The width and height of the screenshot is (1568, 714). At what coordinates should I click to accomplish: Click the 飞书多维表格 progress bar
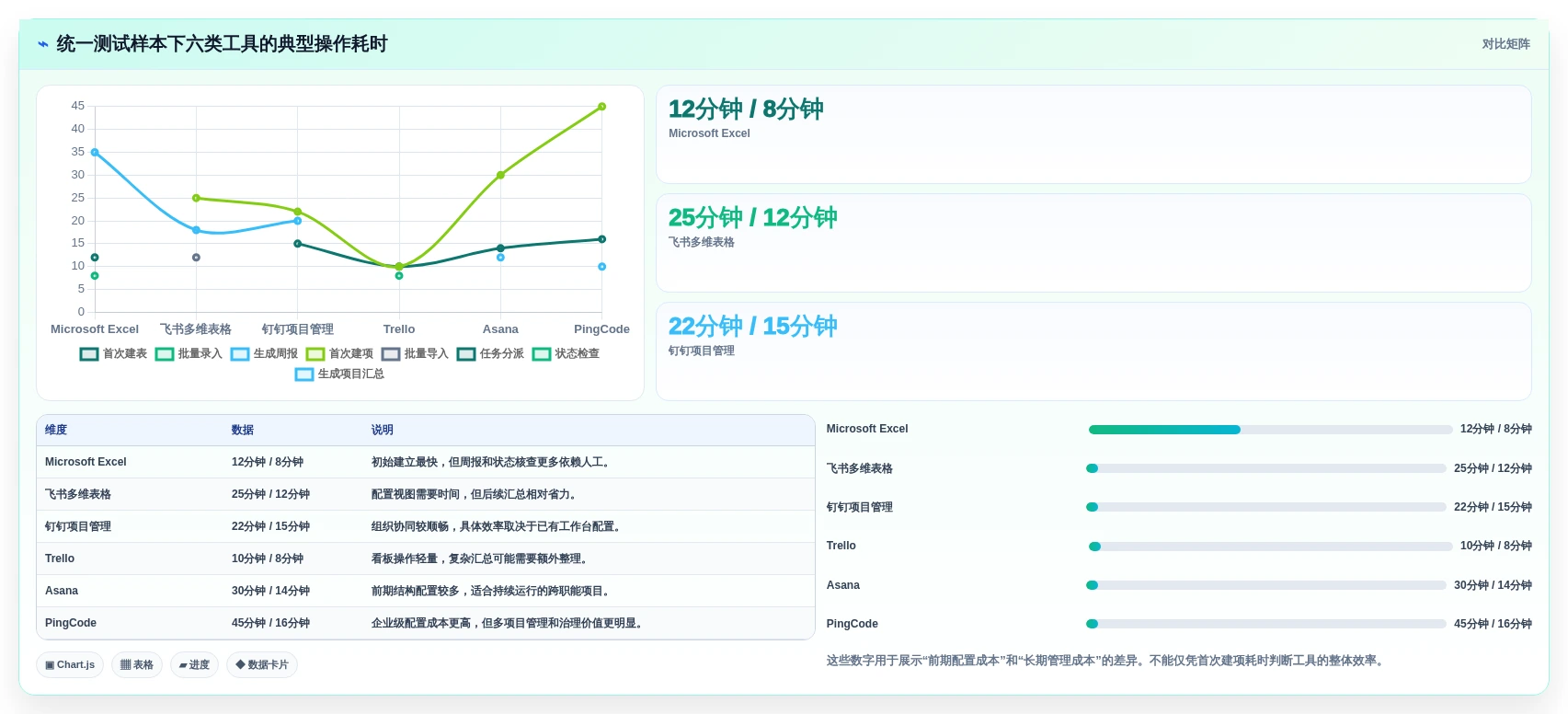click(x=1266, y=468)
